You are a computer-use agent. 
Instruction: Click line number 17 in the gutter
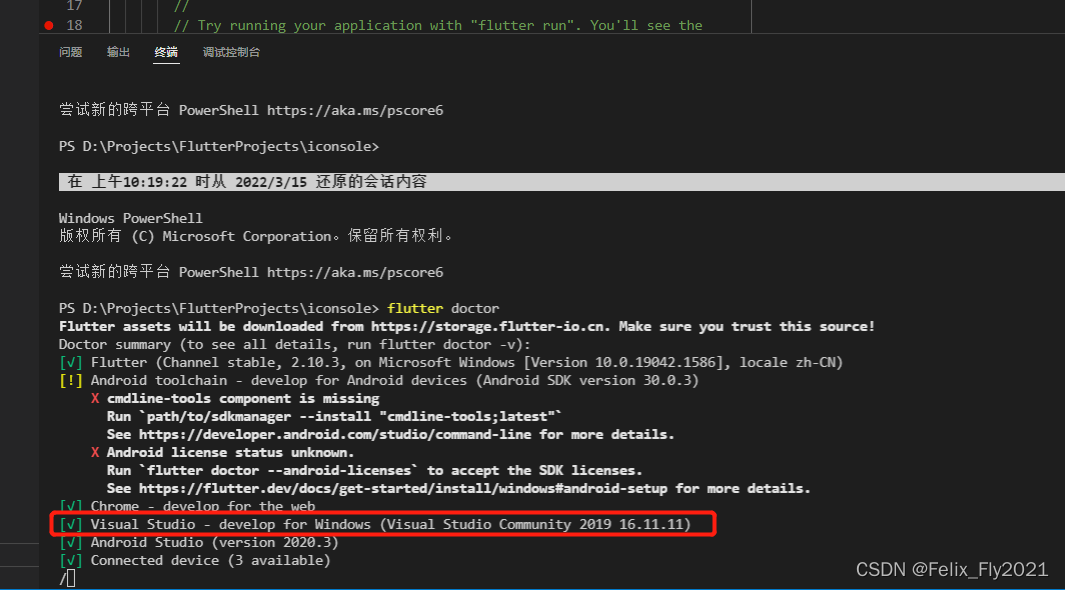coord(74,6)
